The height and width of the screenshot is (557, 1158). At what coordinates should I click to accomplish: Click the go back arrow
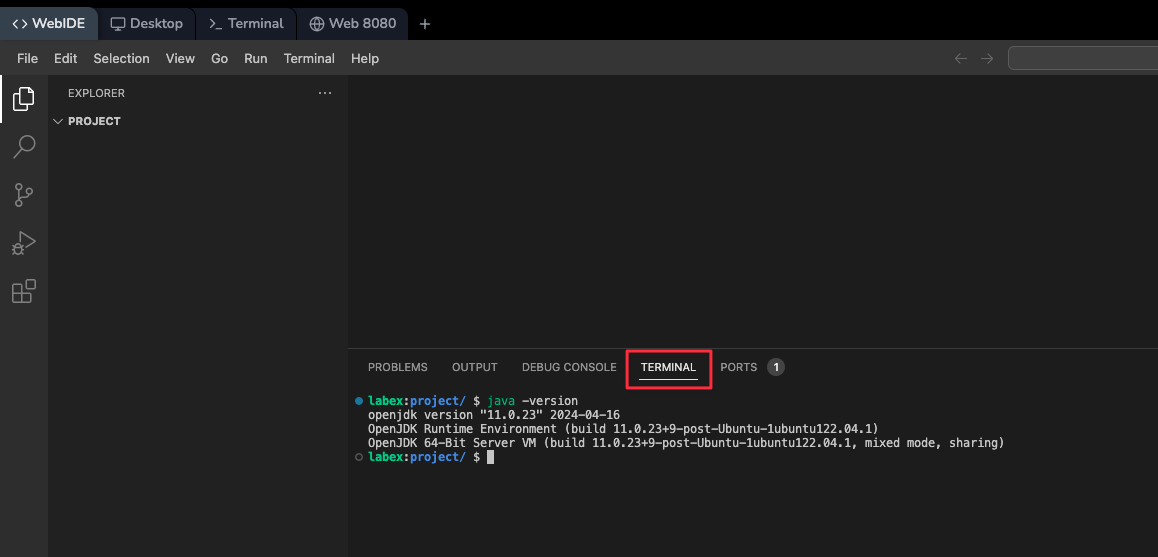pyautogui.click(x=961, y=58)
